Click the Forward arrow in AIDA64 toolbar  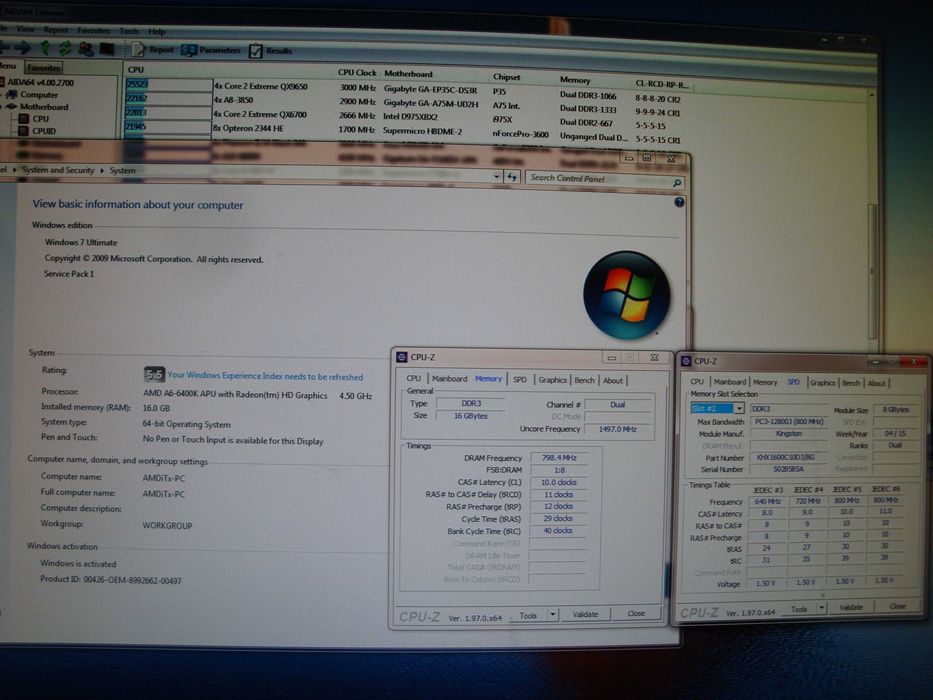23,47
